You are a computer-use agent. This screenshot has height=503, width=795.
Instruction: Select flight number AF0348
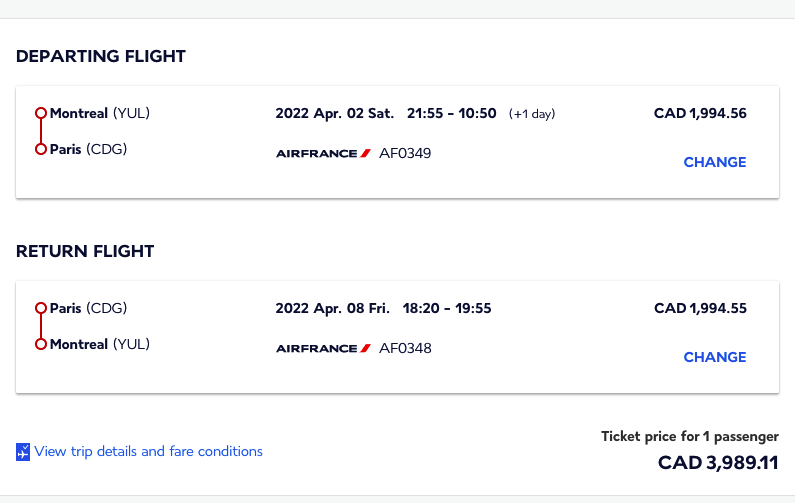(405, 348)
